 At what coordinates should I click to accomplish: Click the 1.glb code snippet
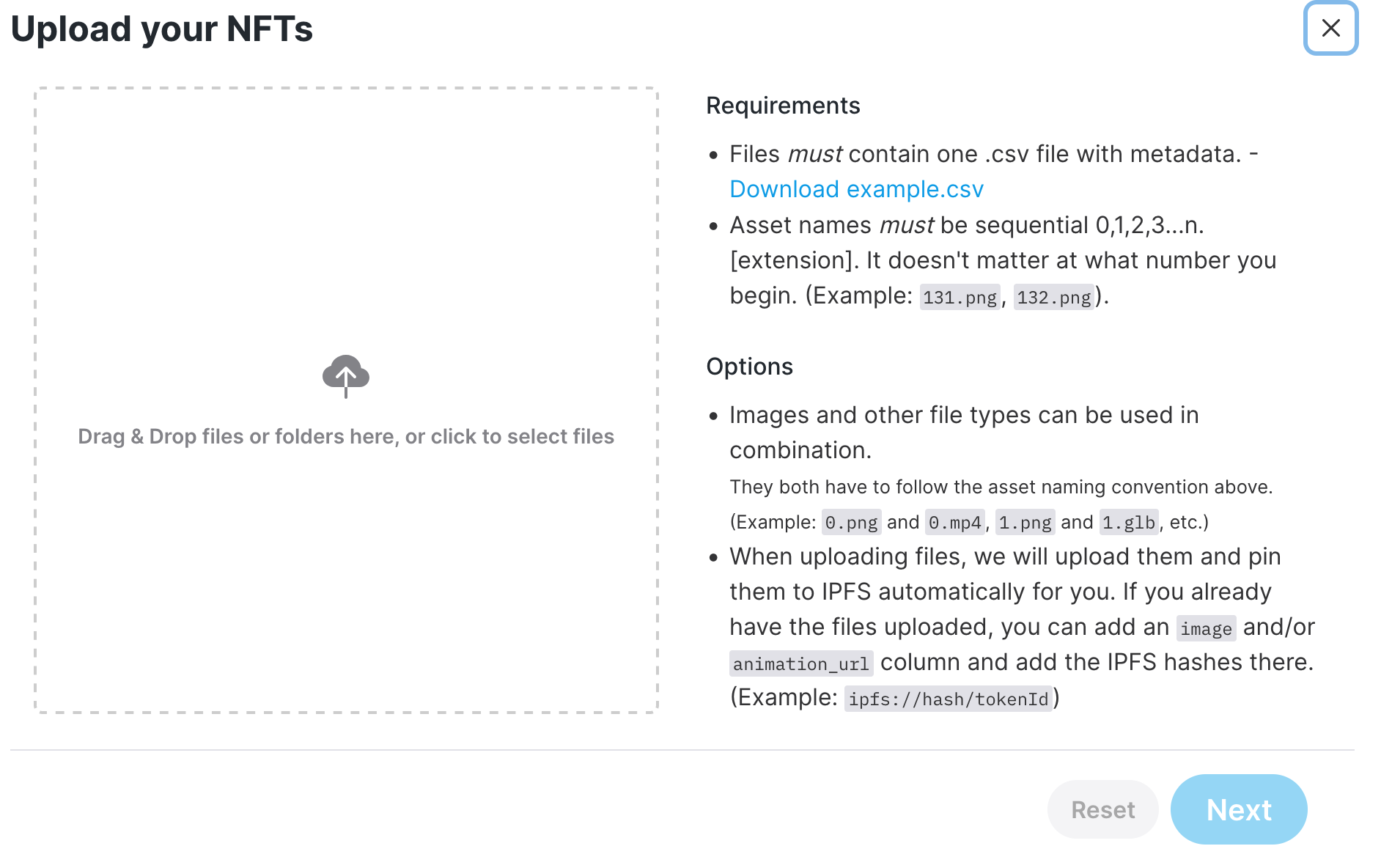coord(1129,522)
